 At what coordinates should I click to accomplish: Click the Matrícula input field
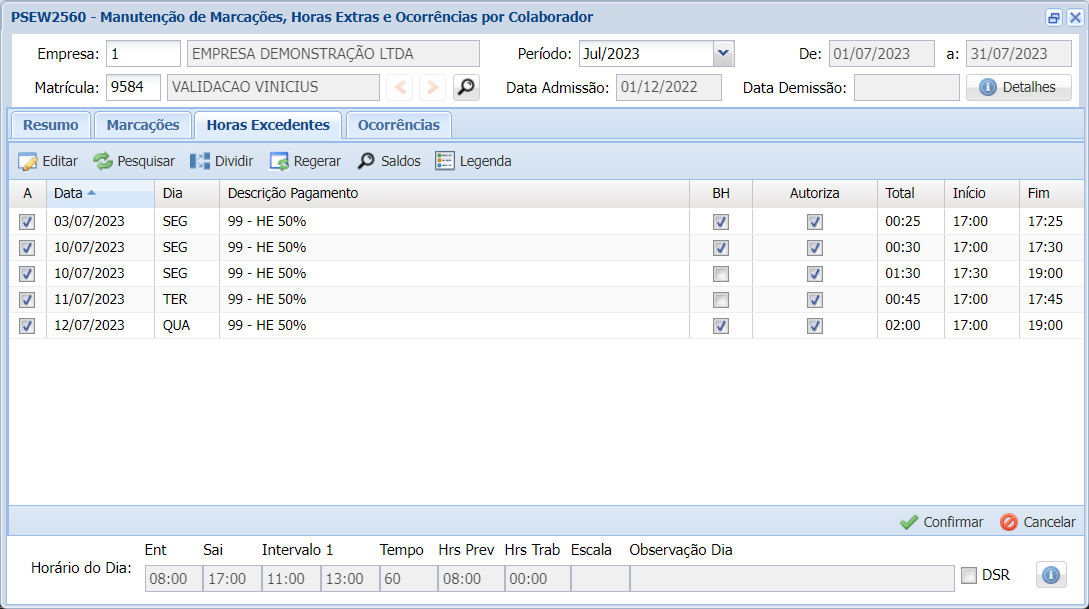coord(133,88)
